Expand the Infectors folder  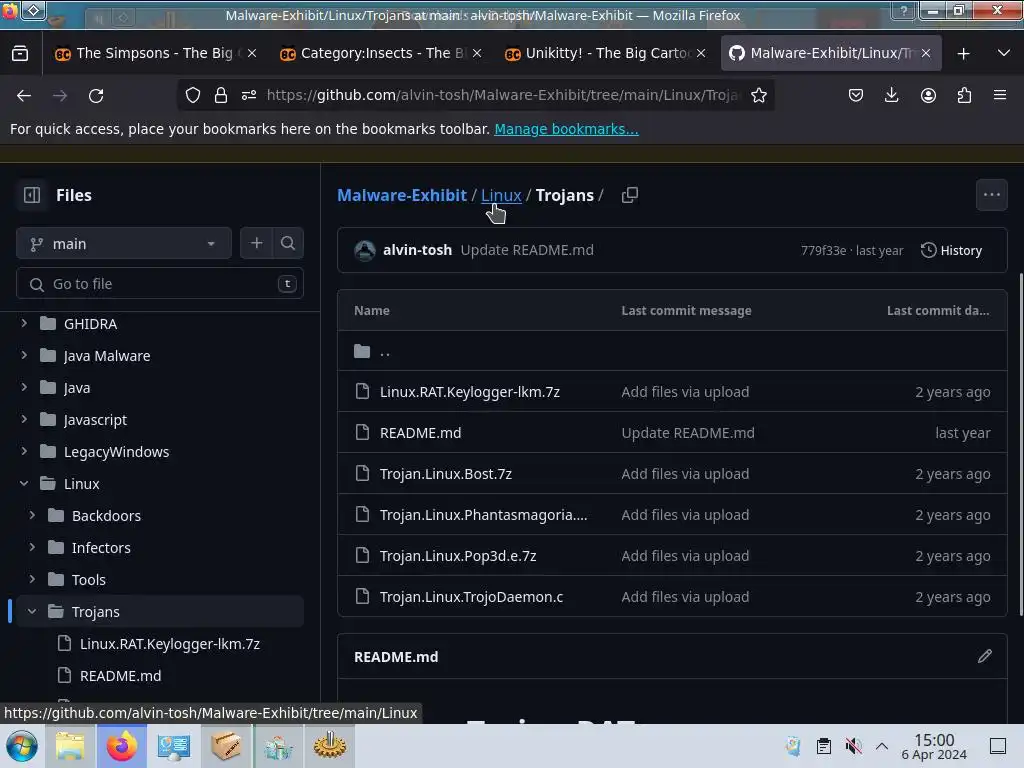pyautogui.click(x=32, y=547)
